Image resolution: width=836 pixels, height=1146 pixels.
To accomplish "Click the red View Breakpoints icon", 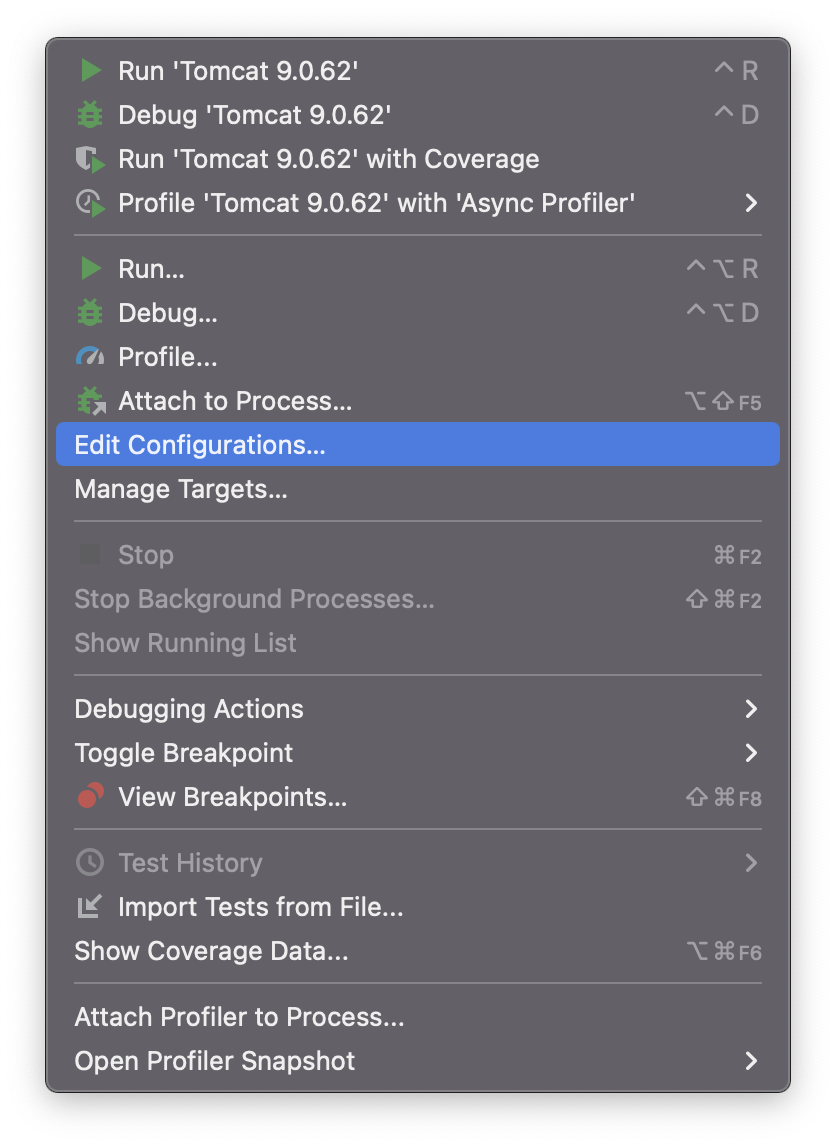I will [91, 796].
